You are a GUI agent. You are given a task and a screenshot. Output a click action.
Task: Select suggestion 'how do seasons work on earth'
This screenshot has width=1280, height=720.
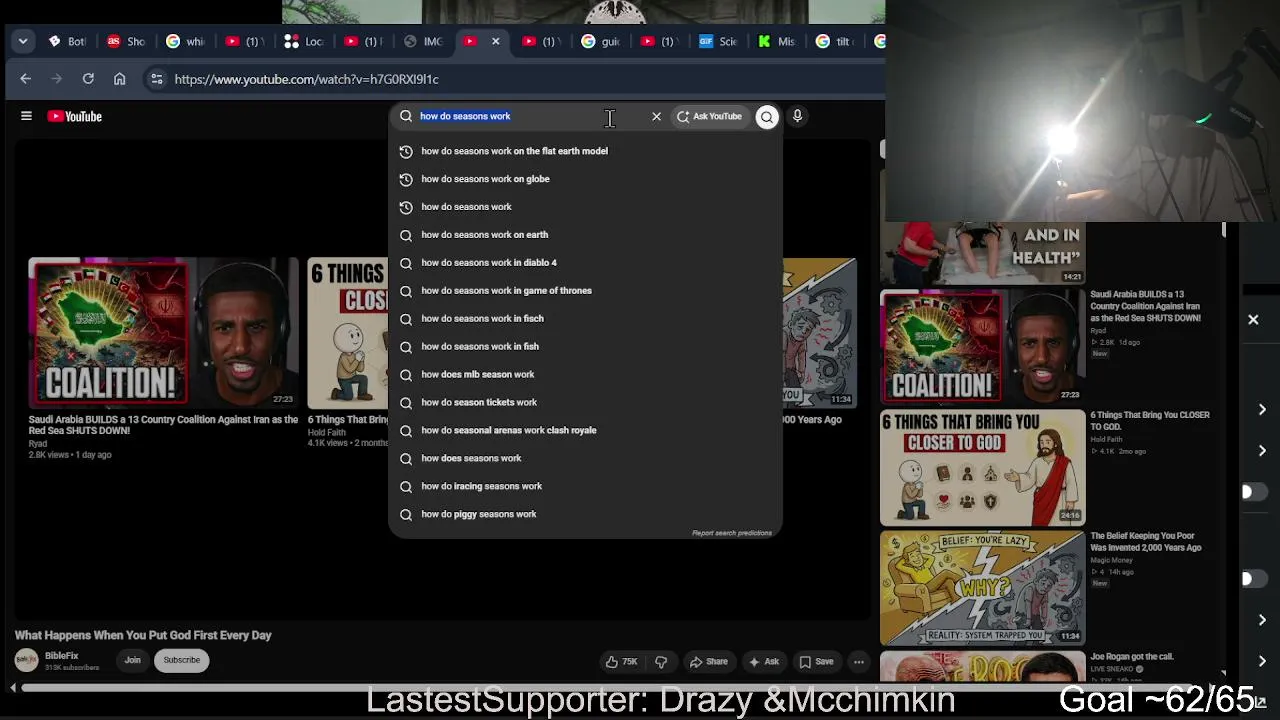[585, 235]
